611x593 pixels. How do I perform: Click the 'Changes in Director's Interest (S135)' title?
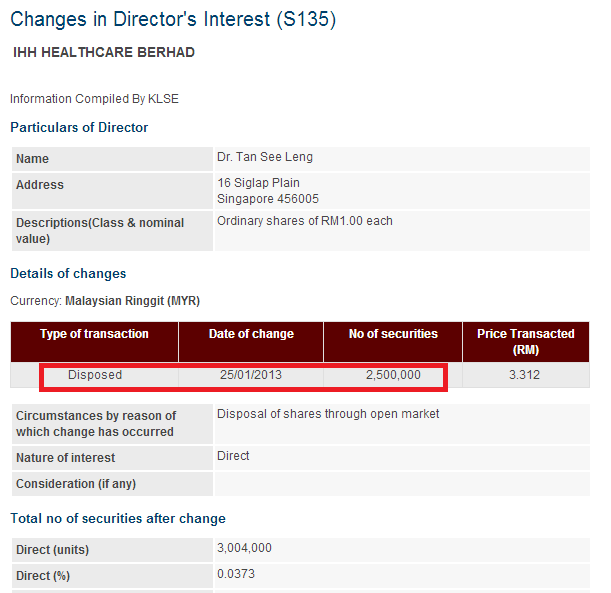tap(173, 19)
